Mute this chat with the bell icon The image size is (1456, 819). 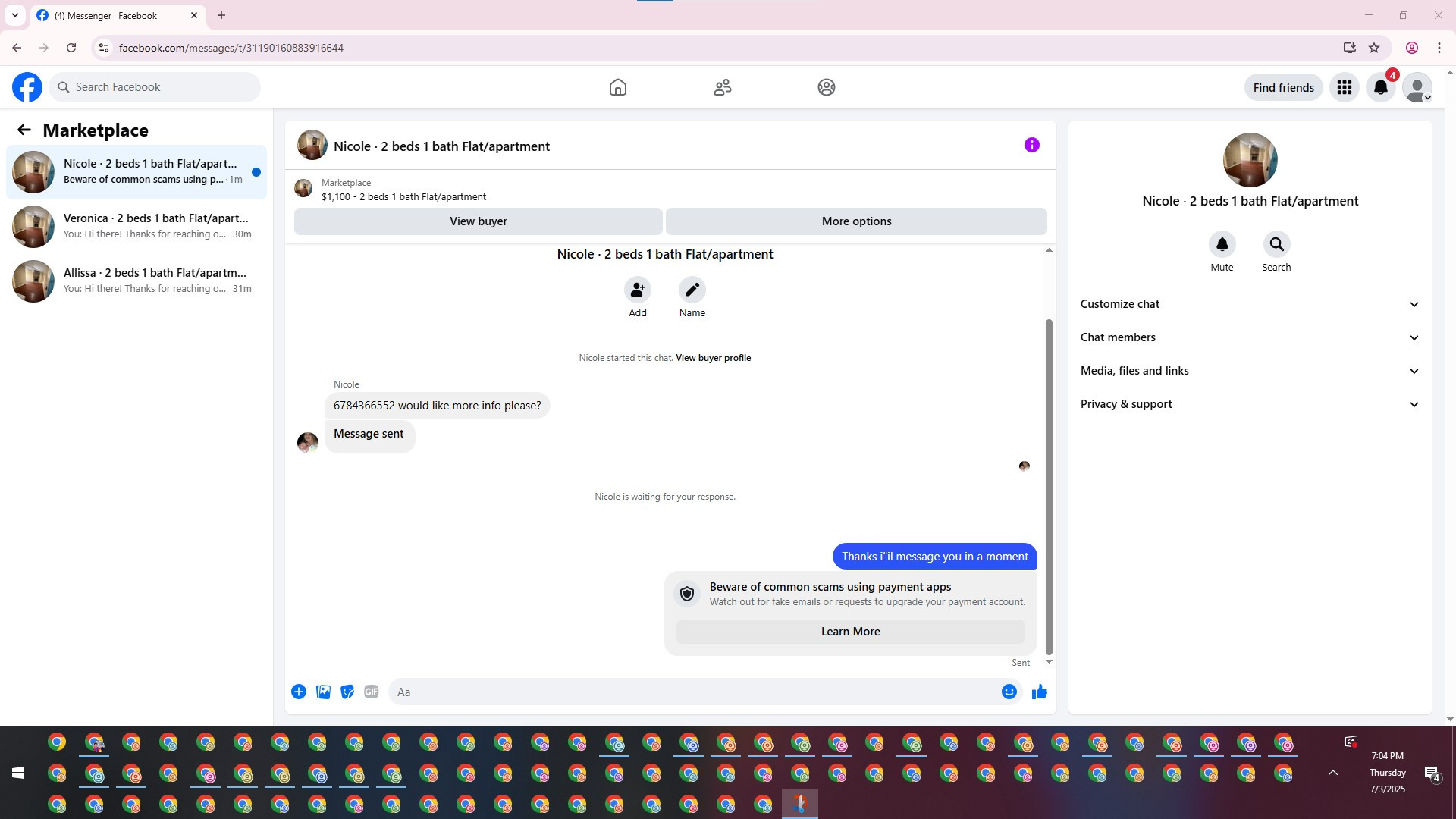pos(1222,244)
